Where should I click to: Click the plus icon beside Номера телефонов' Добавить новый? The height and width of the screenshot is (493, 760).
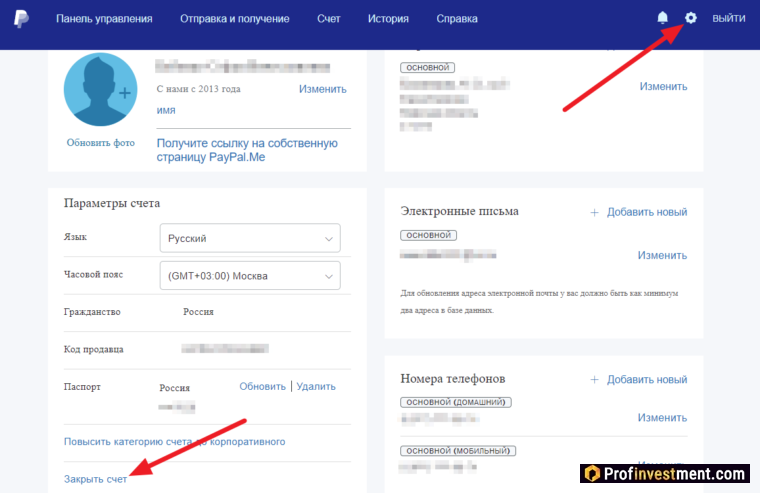(594, 380)
